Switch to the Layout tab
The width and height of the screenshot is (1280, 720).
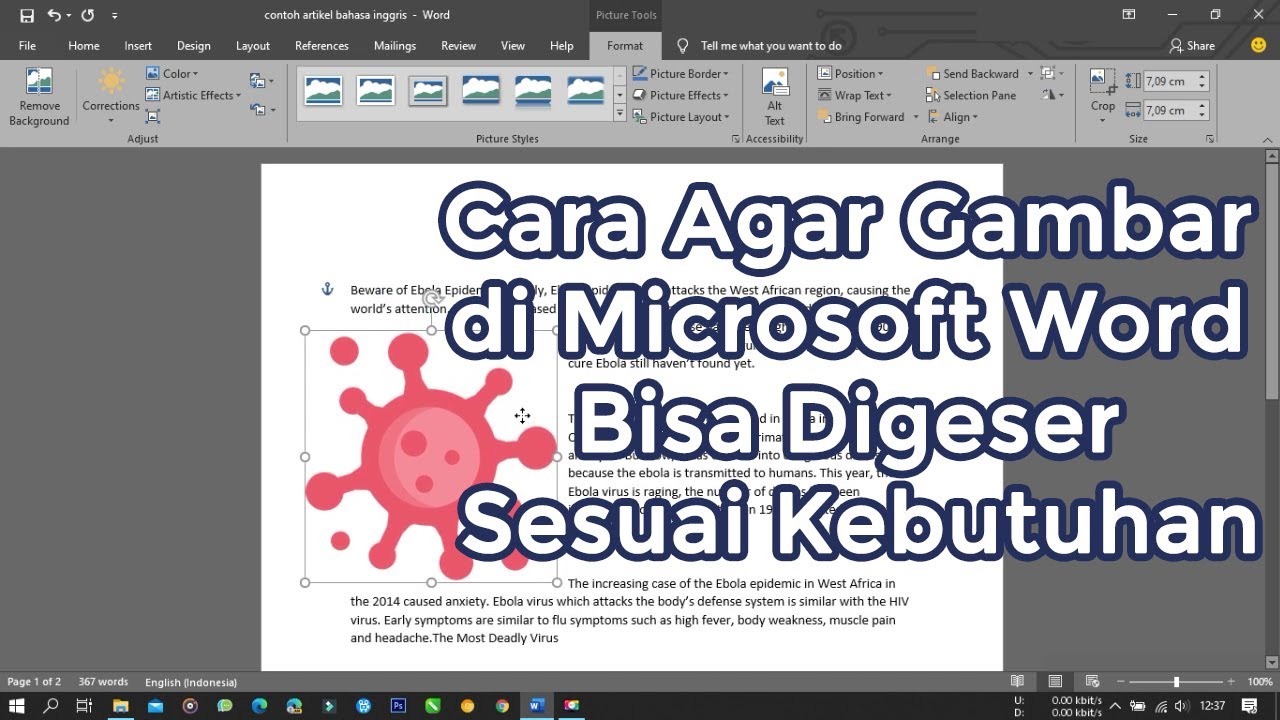253,46
